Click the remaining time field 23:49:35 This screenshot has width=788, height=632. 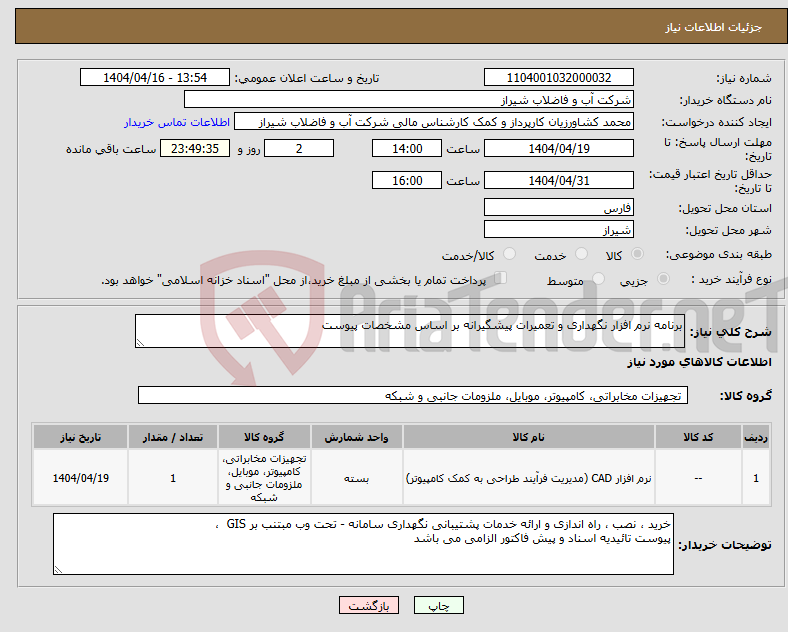point(195,148)
